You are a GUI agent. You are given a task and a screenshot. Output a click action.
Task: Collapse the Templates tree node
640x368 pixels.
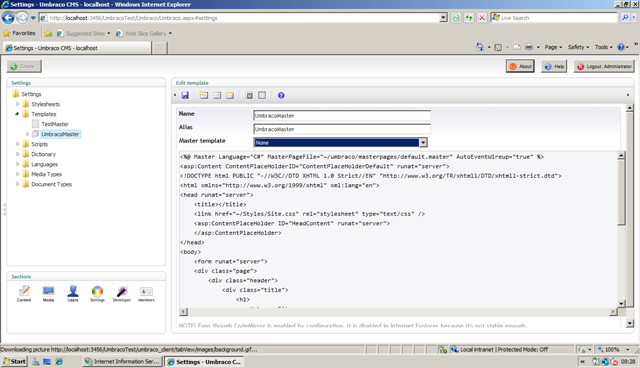coord(18,114)
